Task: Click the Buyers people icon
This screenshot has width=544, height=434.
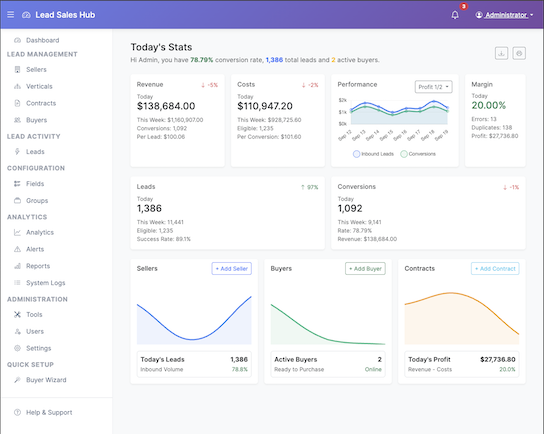Action: pos(17,120)
